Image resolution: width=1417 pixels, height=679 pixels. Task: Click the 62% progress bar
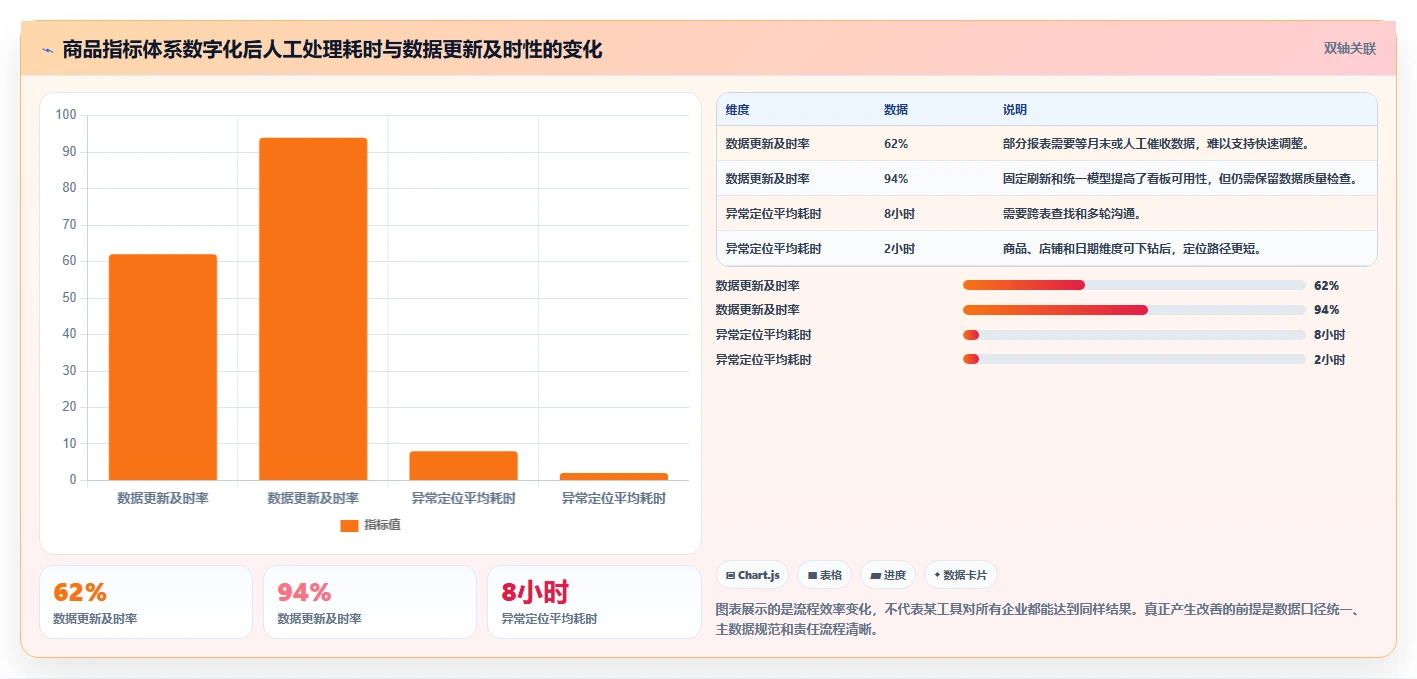pyautogui.click(x=1134, y=285)
